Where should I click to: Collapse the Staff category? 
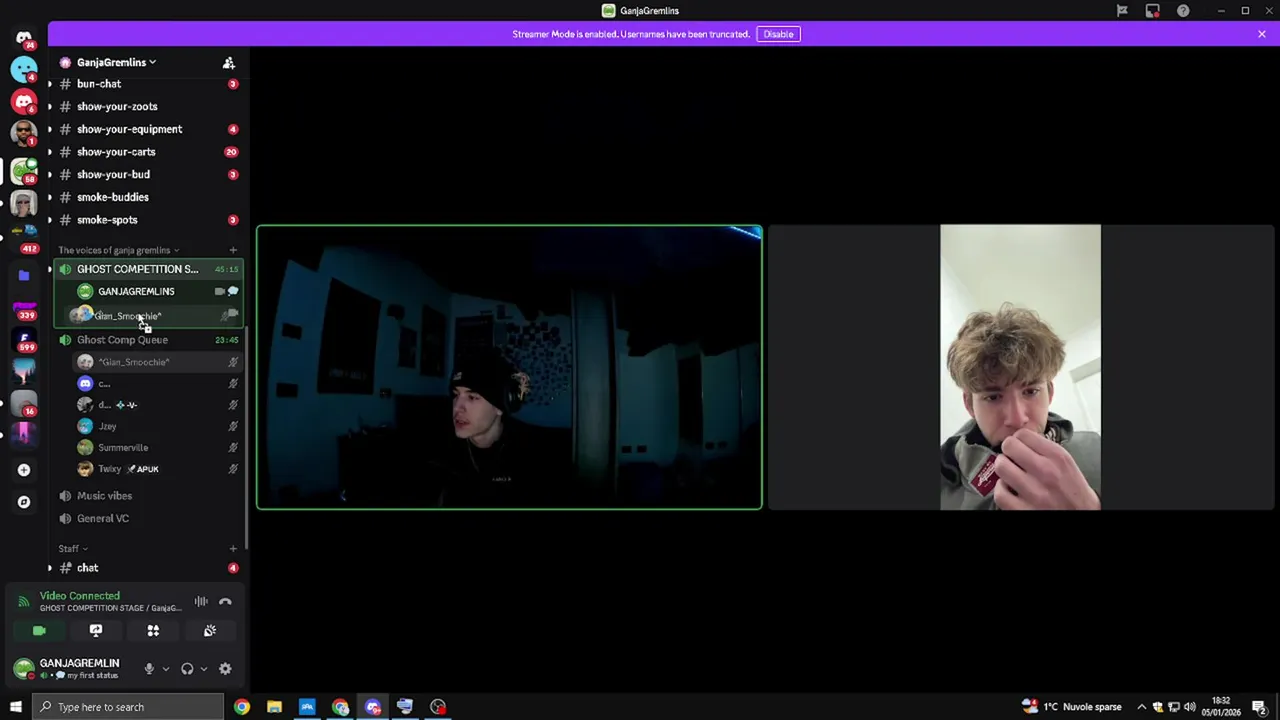73,548
